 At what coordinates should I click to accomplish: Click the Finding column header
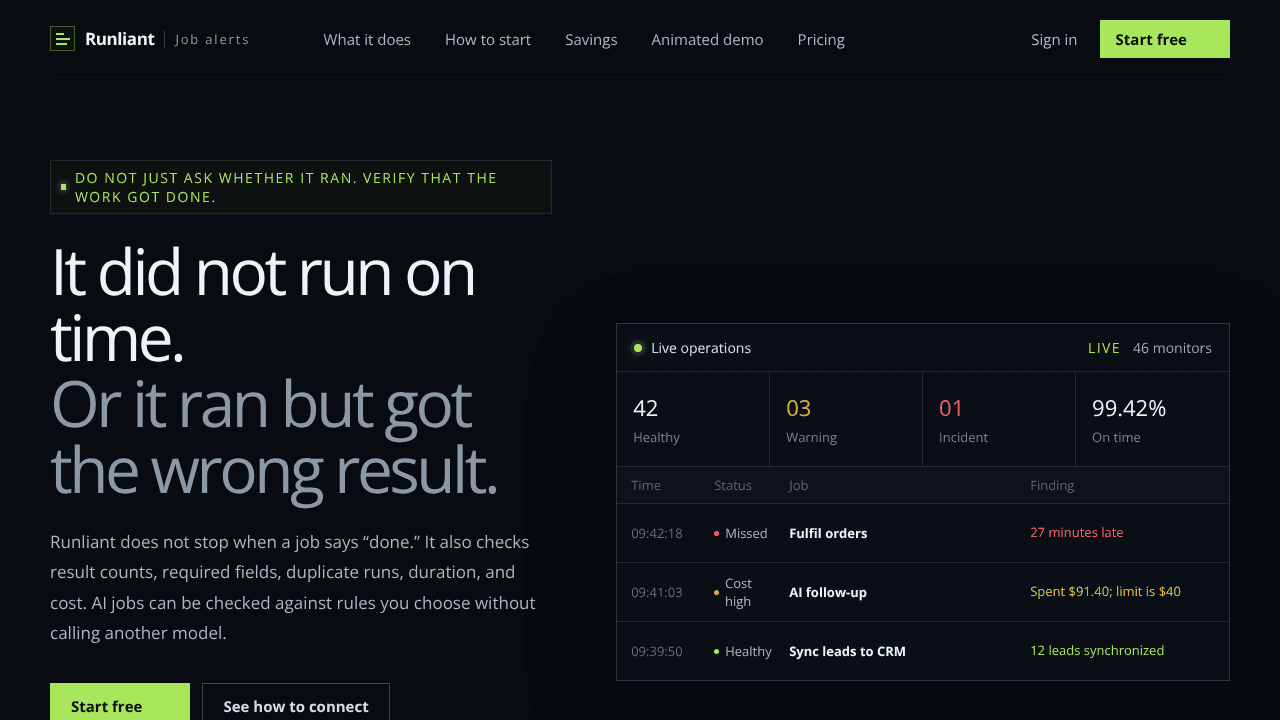tap(1052, 485)
